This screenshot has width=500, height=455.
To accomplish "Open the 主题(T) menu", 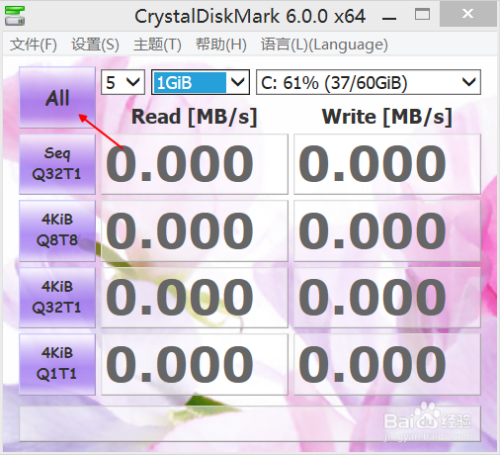I will tap(157, 44).
